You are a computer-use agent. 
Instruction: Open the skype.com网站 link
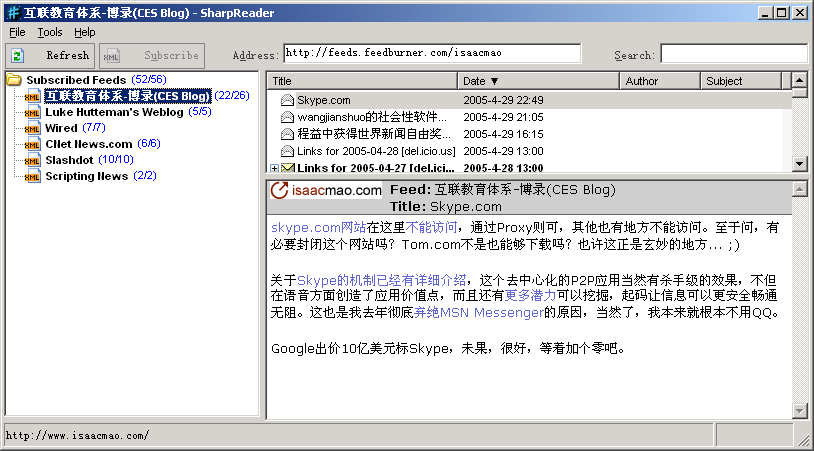pos(319,227)
